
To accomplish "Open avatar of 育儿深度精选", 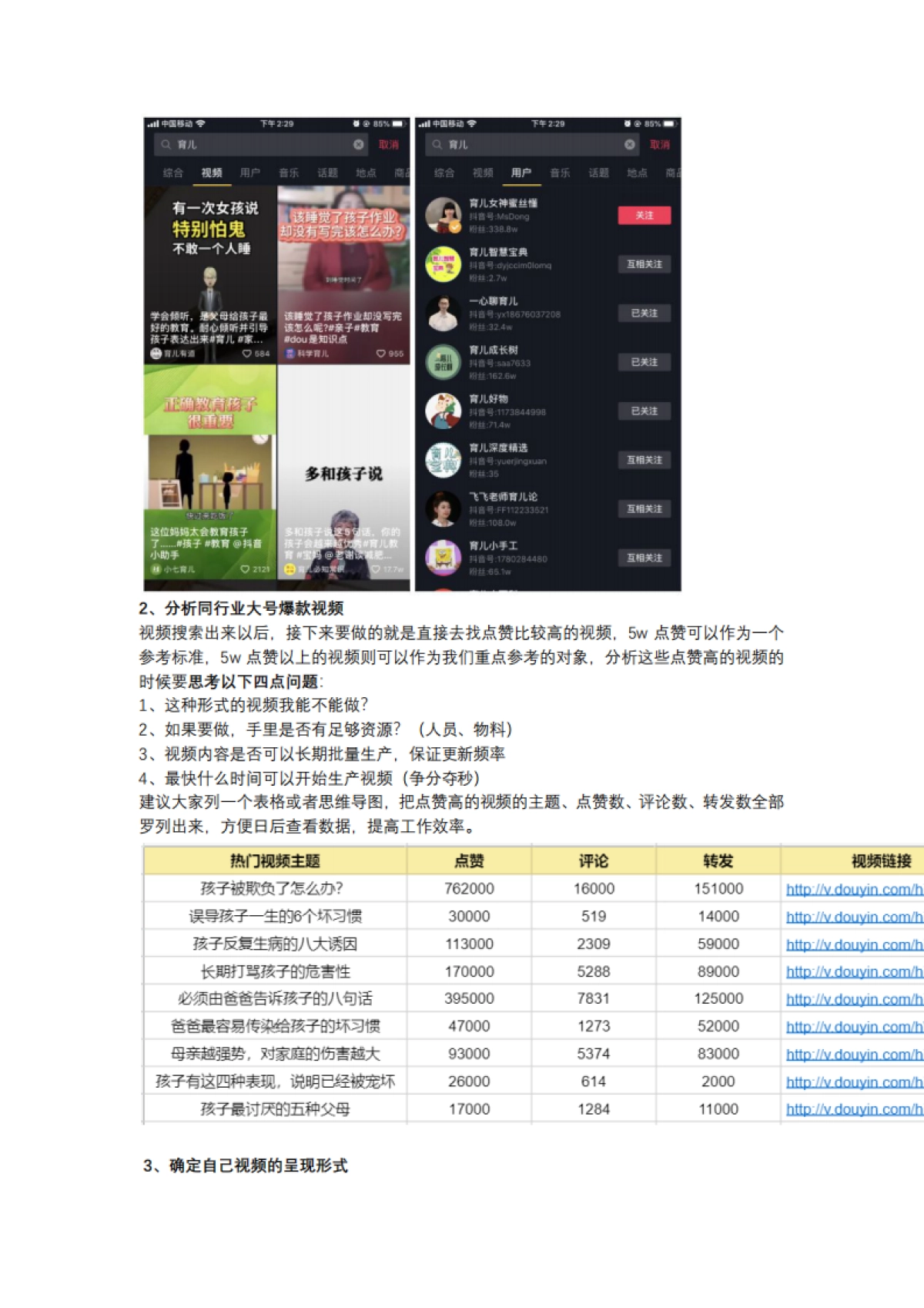I will (444, 460).
